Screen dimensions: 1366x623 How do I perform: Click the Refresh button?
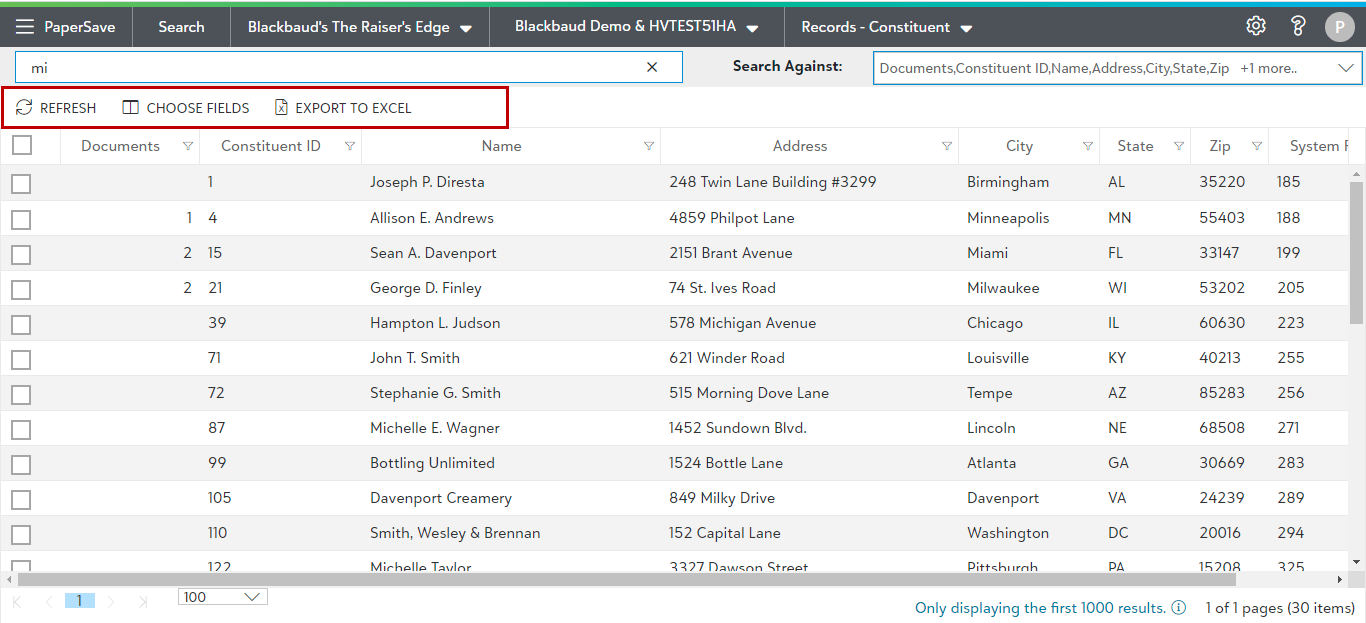[57, 108]
